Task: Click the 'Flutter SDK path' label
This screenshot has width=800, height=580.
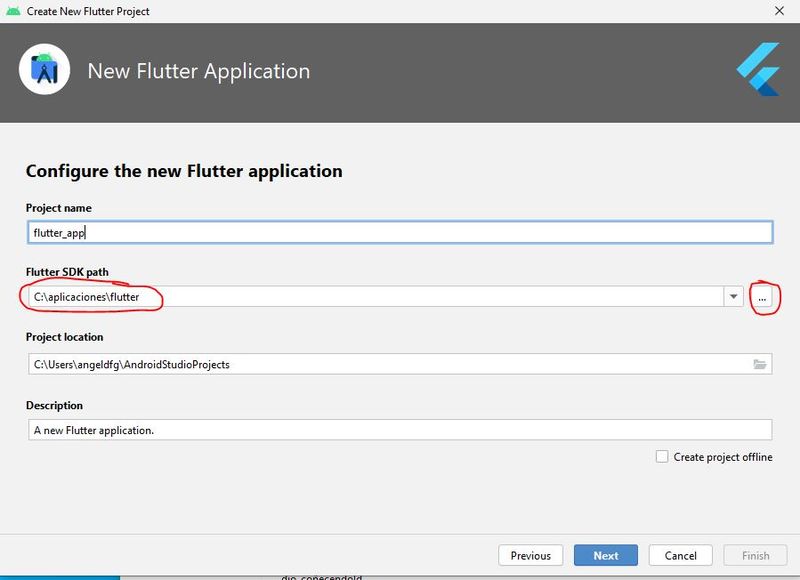Action: click(x=67, y=272)
